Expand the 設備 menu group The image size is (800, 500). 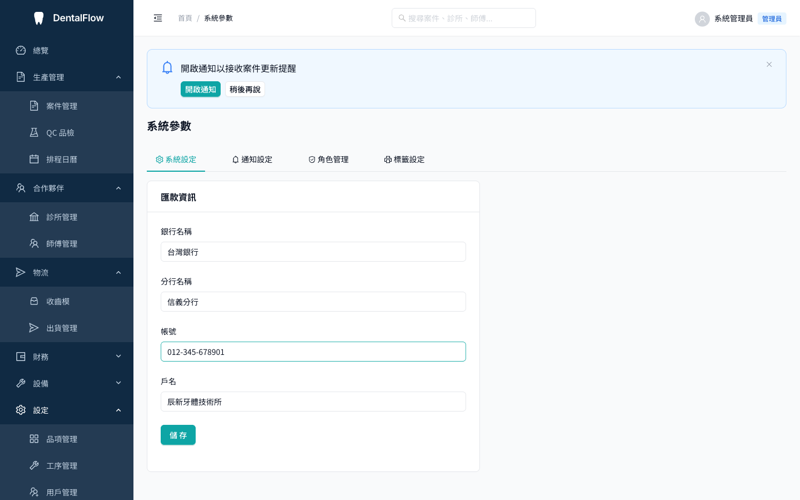pyautogui.click(x=67, y=383)
